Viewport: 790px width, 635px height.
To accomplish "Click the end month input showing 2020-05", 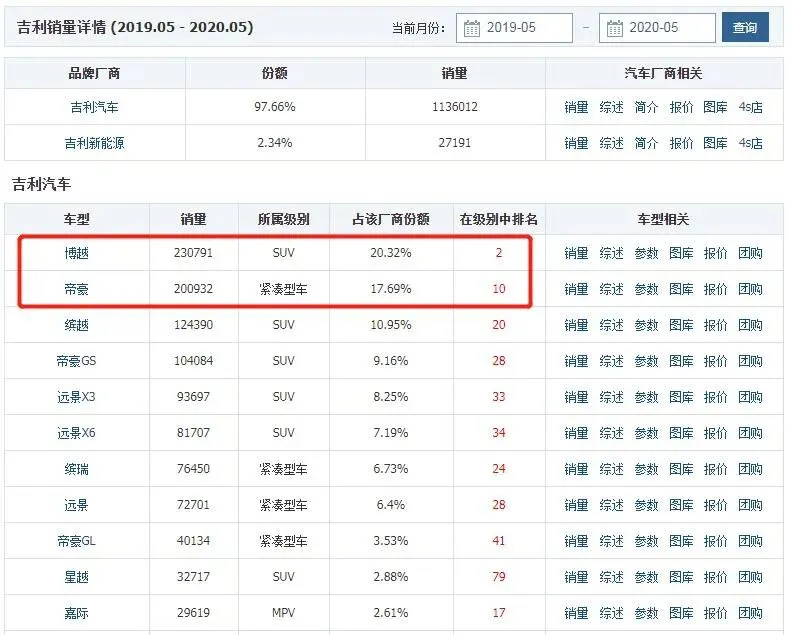I will (657, 28).
